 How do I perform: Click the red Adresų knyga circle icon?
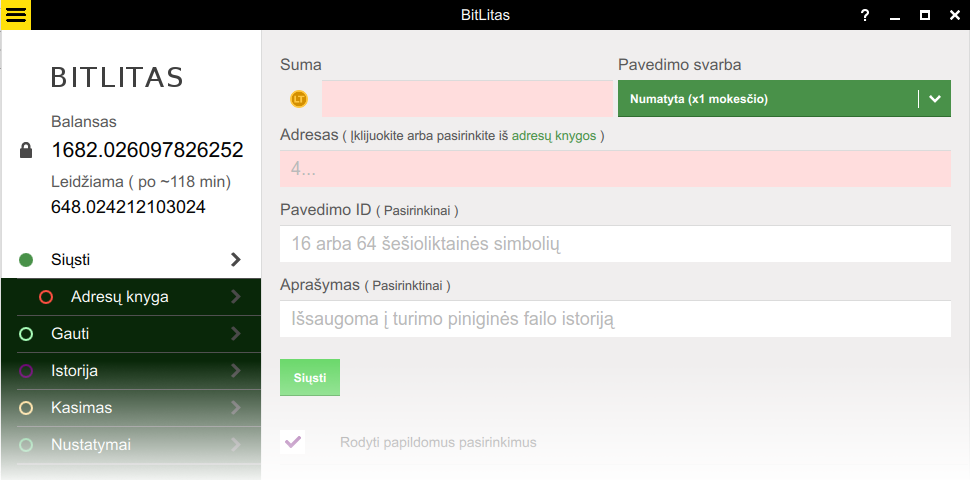(45, 297)
